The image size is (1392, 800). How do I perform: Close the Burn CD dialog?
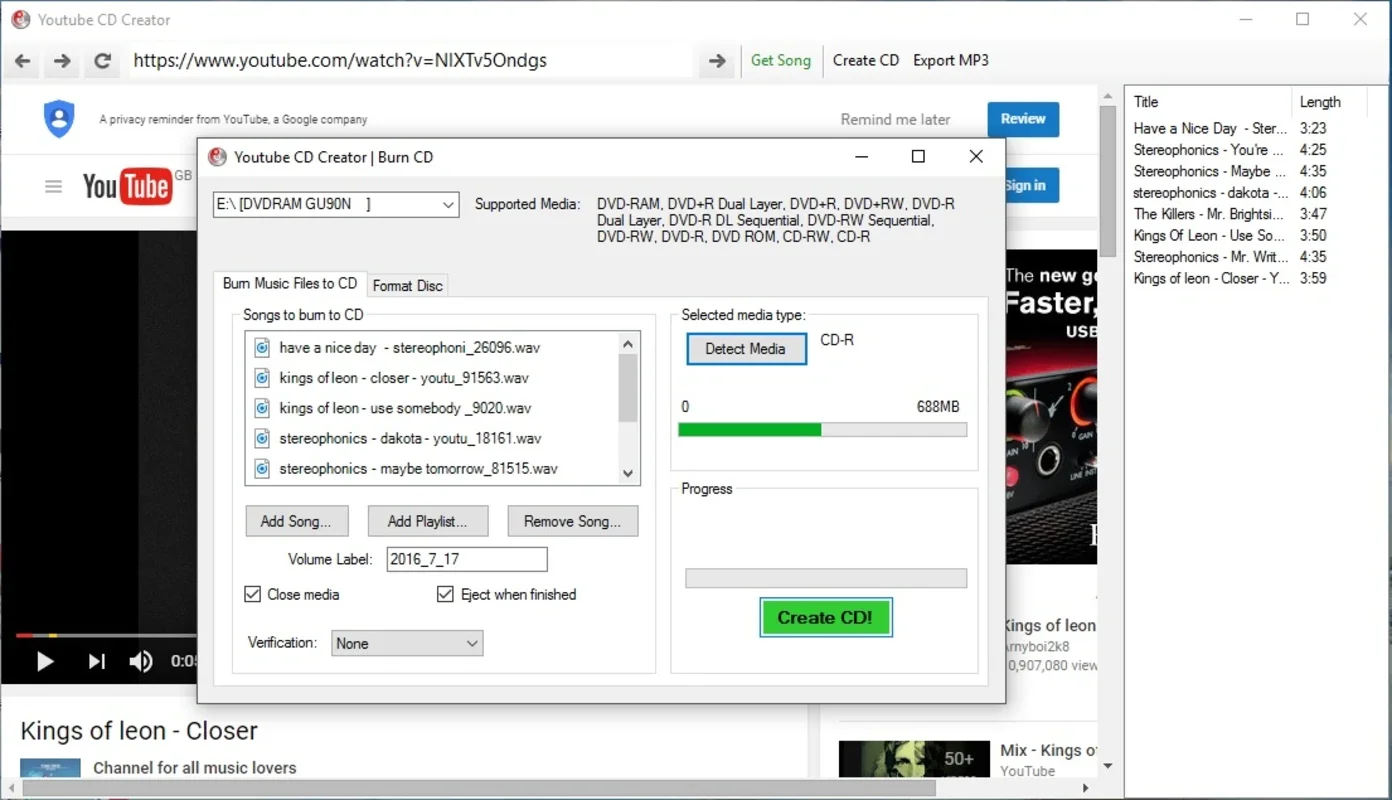tap(976, 156)
